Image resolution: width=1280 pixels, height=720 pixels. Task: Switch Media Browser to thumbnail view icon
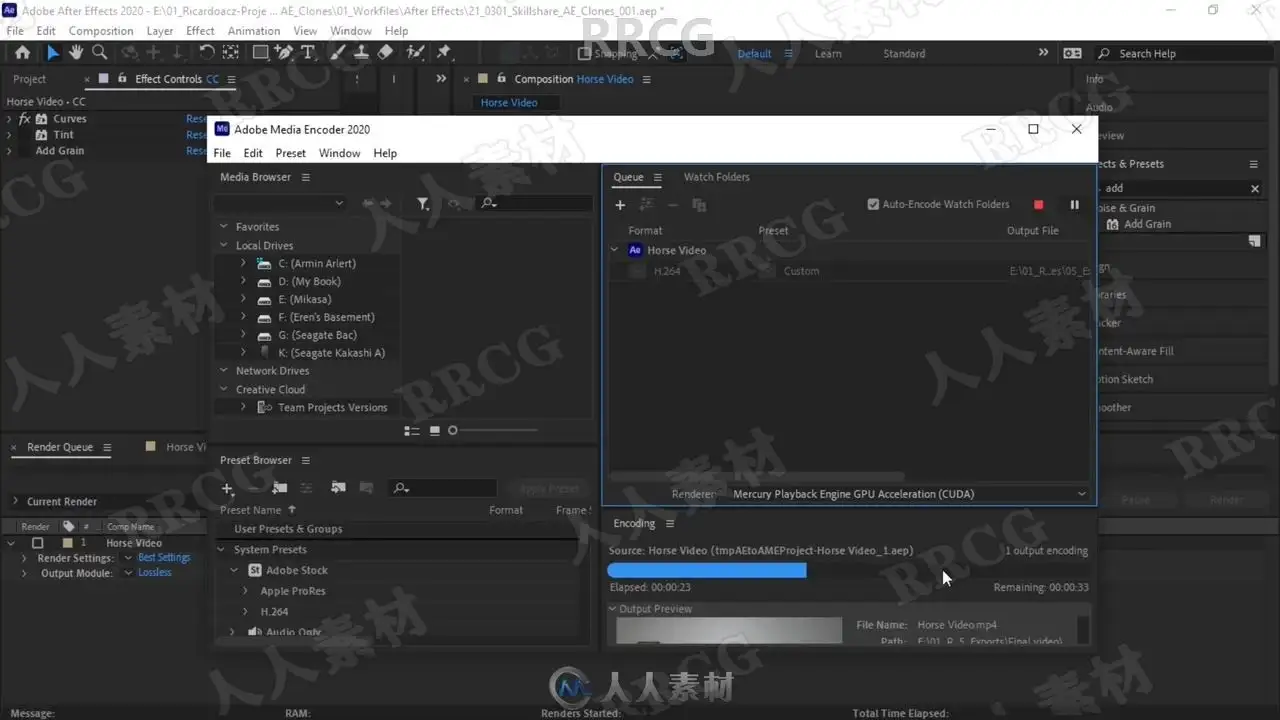point(434,431)
